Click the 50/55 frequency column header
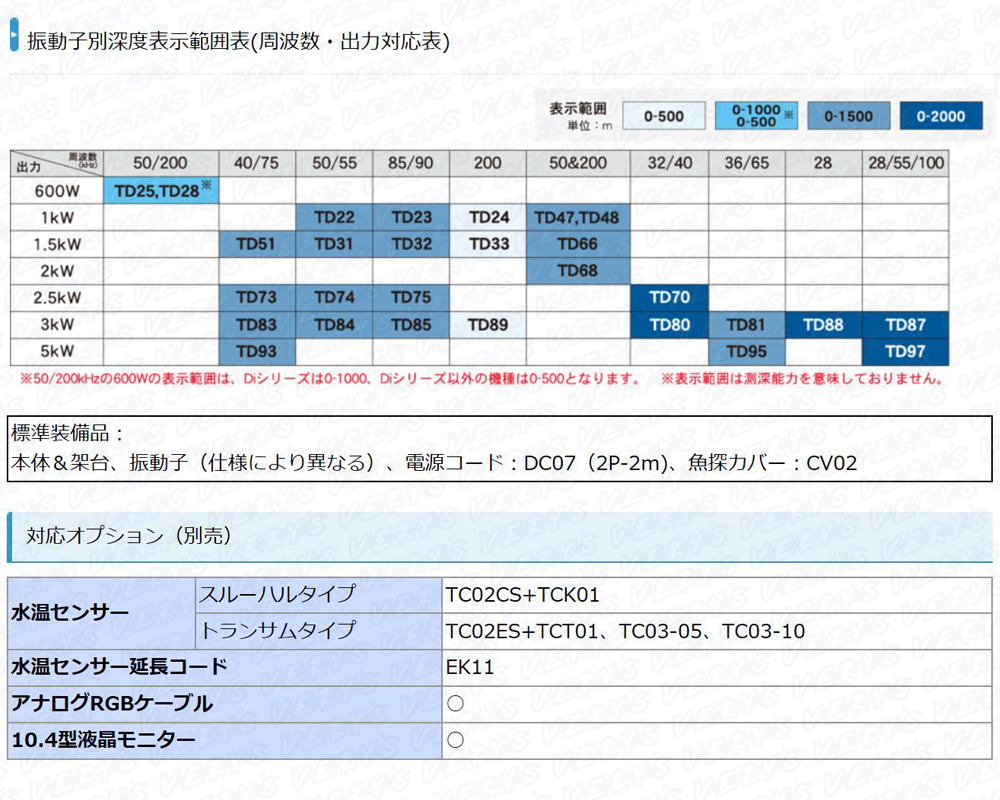The height and width of the screenshot is (800, 1000). pos(334,163)
